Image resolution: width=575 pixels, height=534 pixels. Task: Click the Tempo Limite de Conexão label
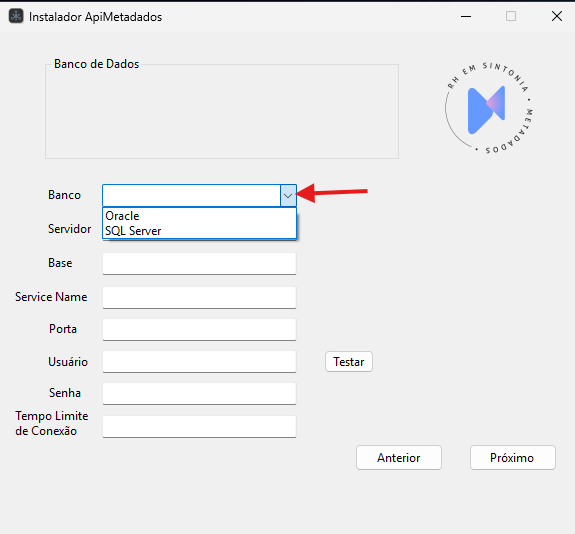click(x=51, y=423)
